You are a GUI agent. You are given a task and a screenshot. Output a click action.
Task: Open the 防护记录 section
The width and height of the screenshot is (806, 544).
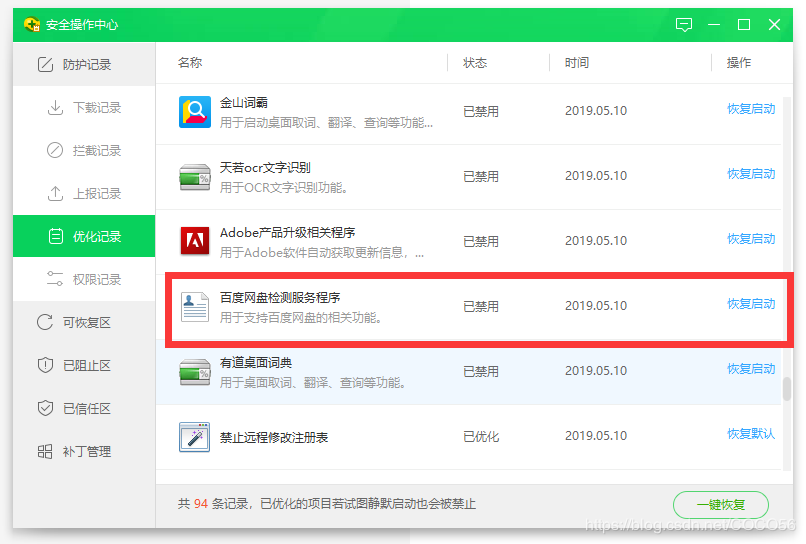pos(84,64)
